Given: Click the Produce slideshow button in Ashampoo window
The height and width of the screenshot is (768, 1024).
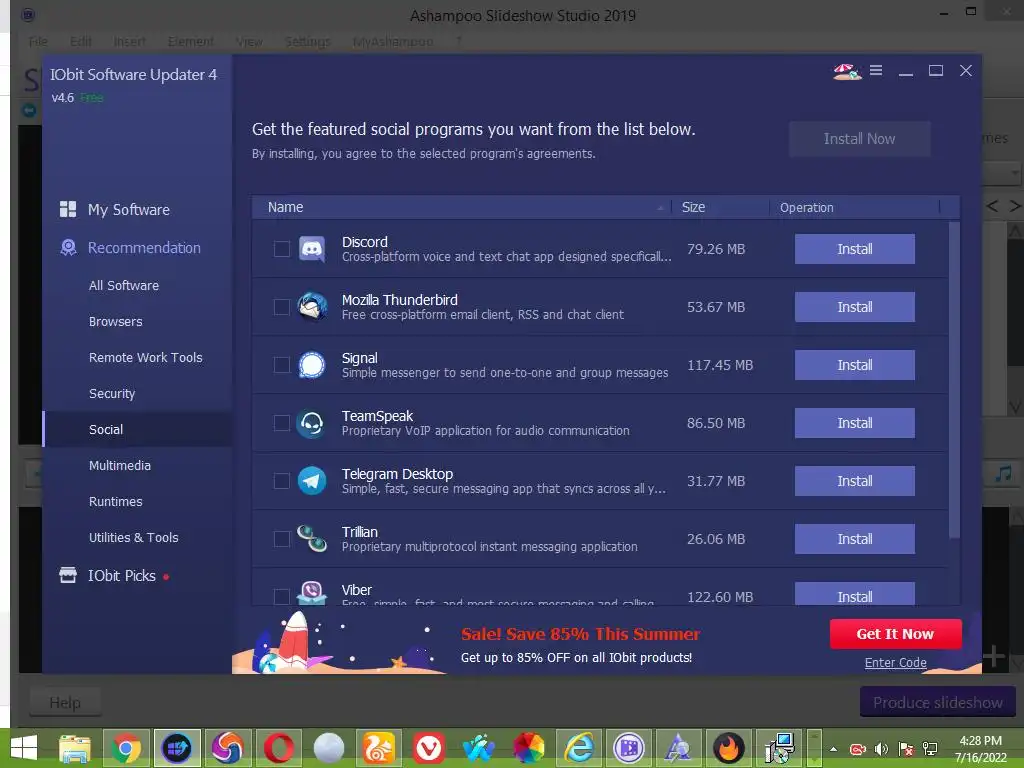Looking at the screenshot, I should pos(938,702).
